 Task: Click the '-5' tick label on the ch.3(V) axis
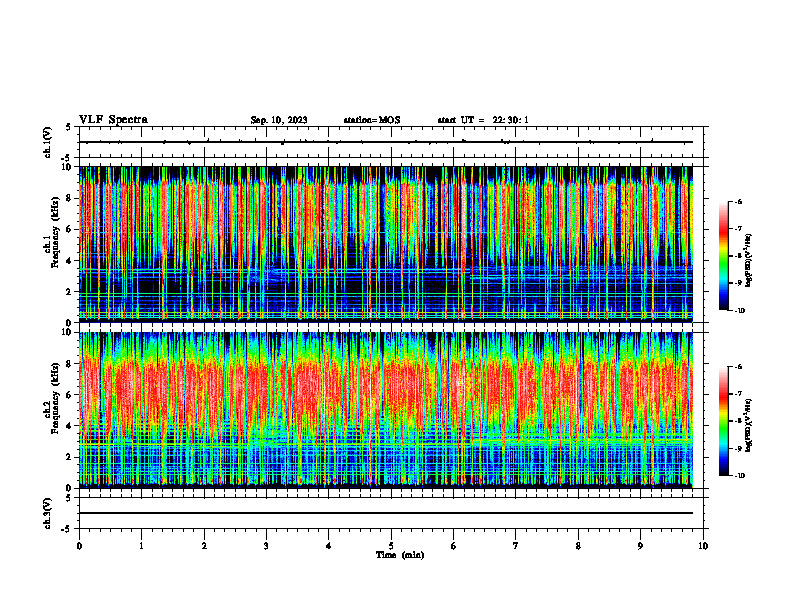click(x=68, y=529)
